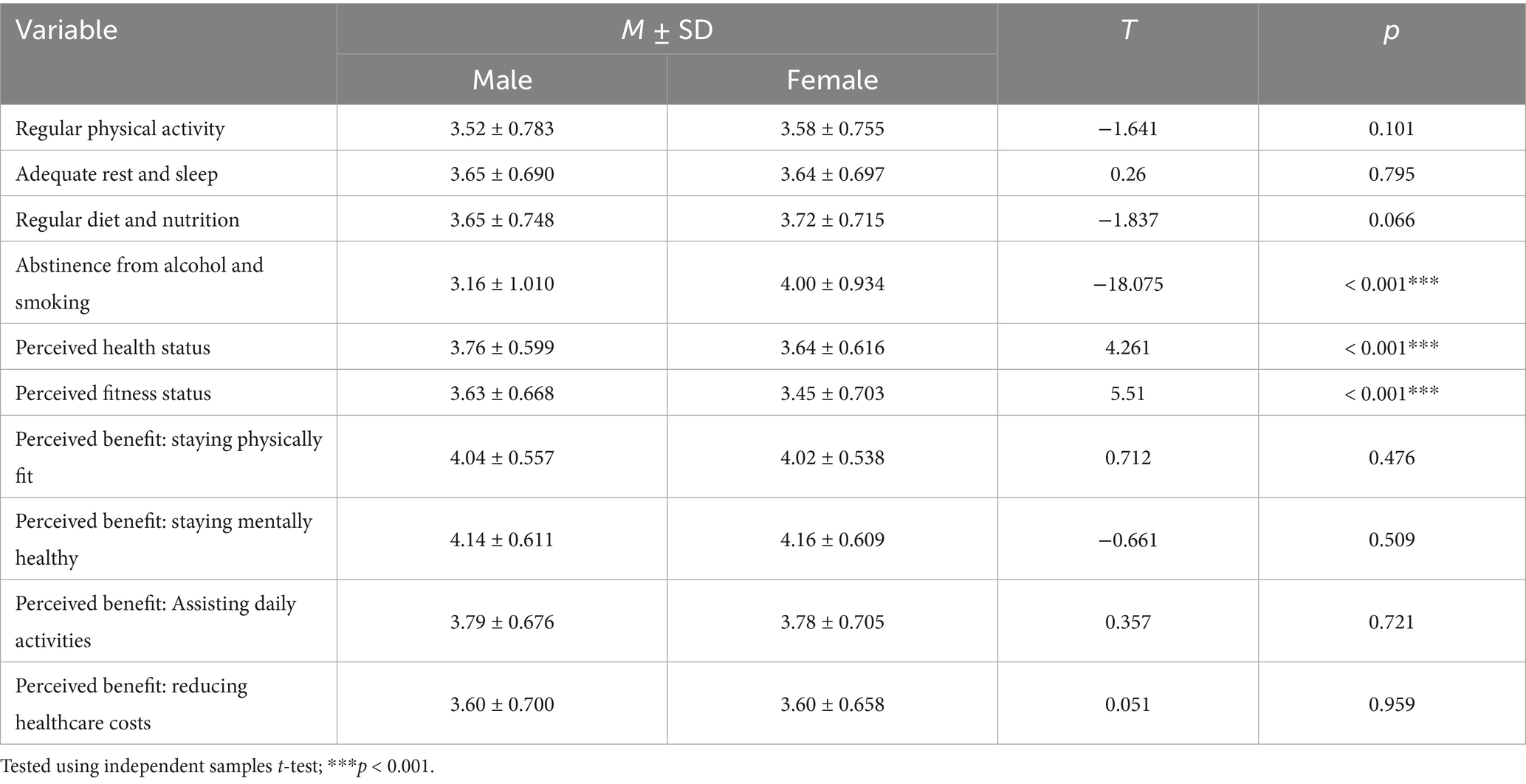Image resolution: width=1526 pixels, height=784 pixels.
Task: Click the M ± SD header cell
Action: [667, 30]
